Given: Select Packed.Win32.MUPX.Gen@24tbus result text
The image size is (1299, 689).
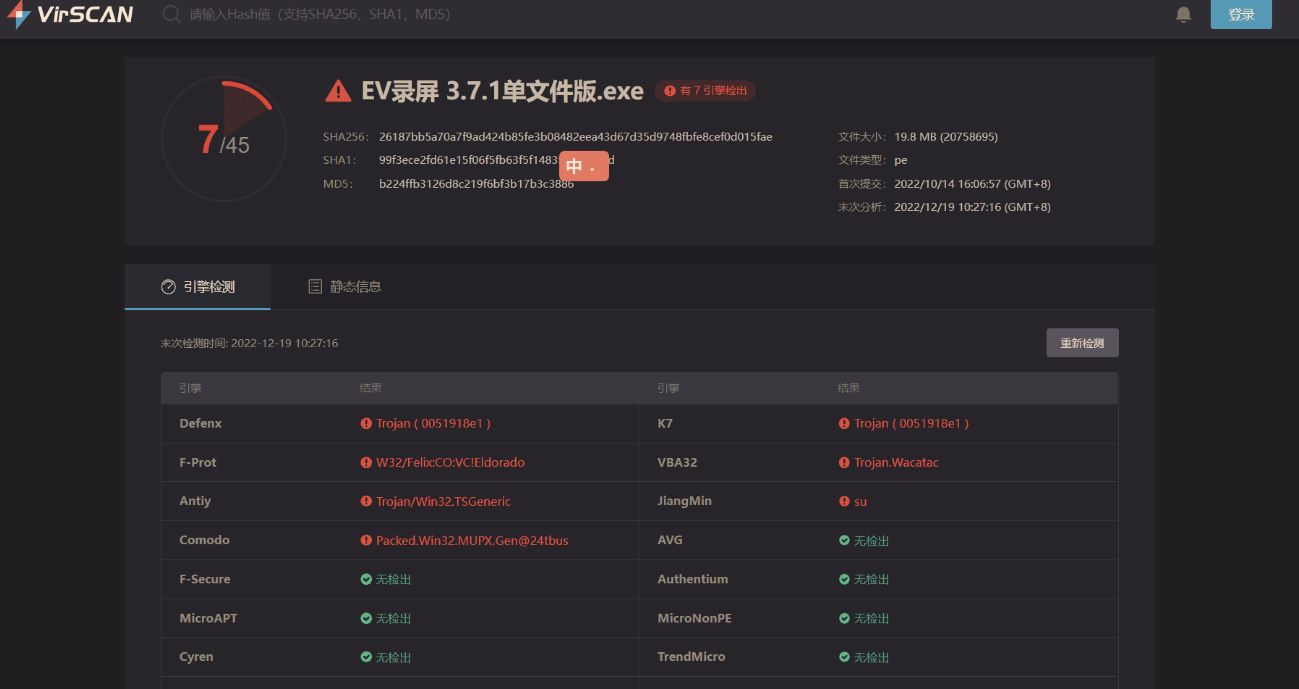Looking at the screenshot, I should [472, 541].
